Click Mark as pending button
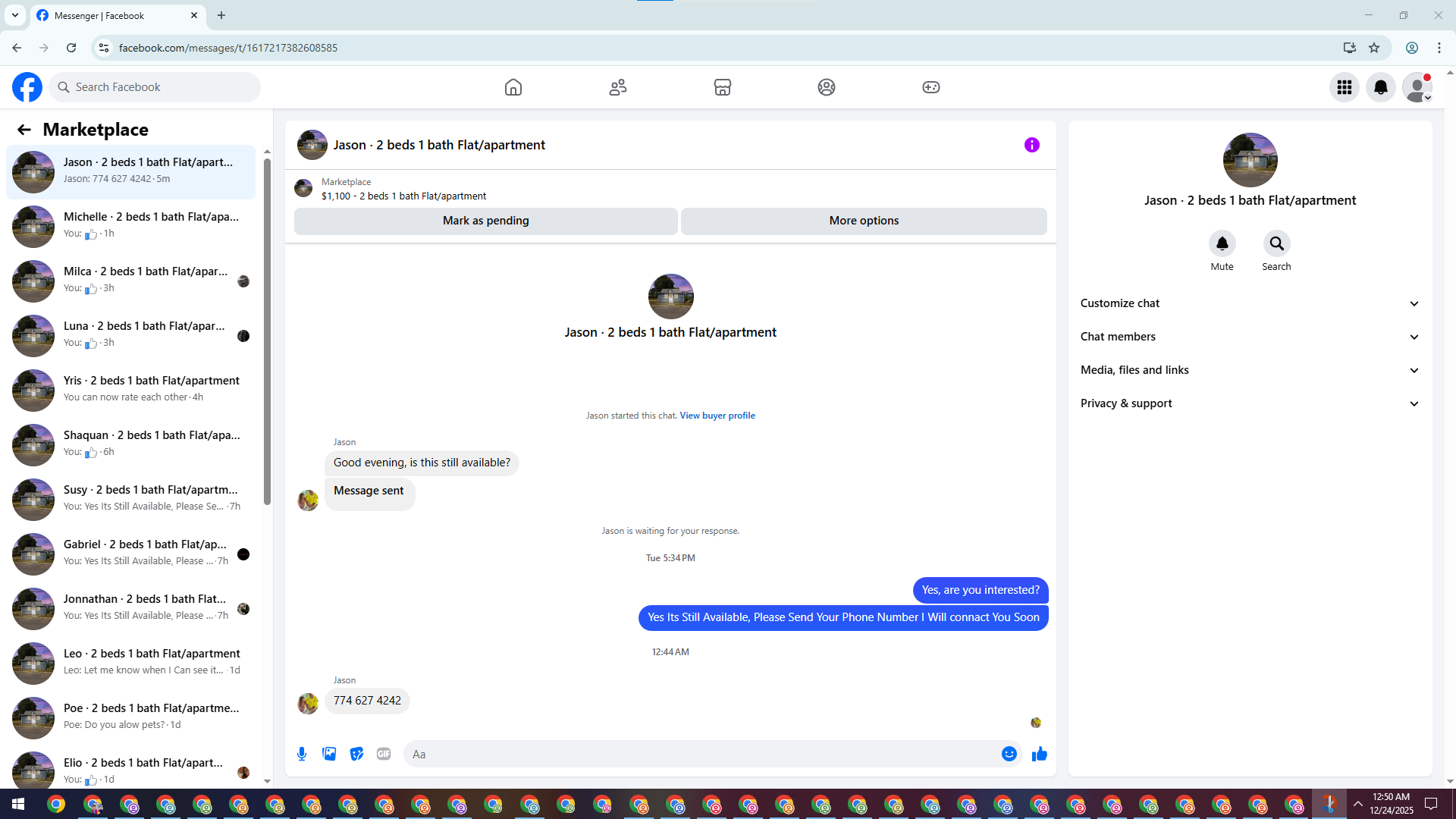Screen dimensions: 1456x819 (485, 221)
